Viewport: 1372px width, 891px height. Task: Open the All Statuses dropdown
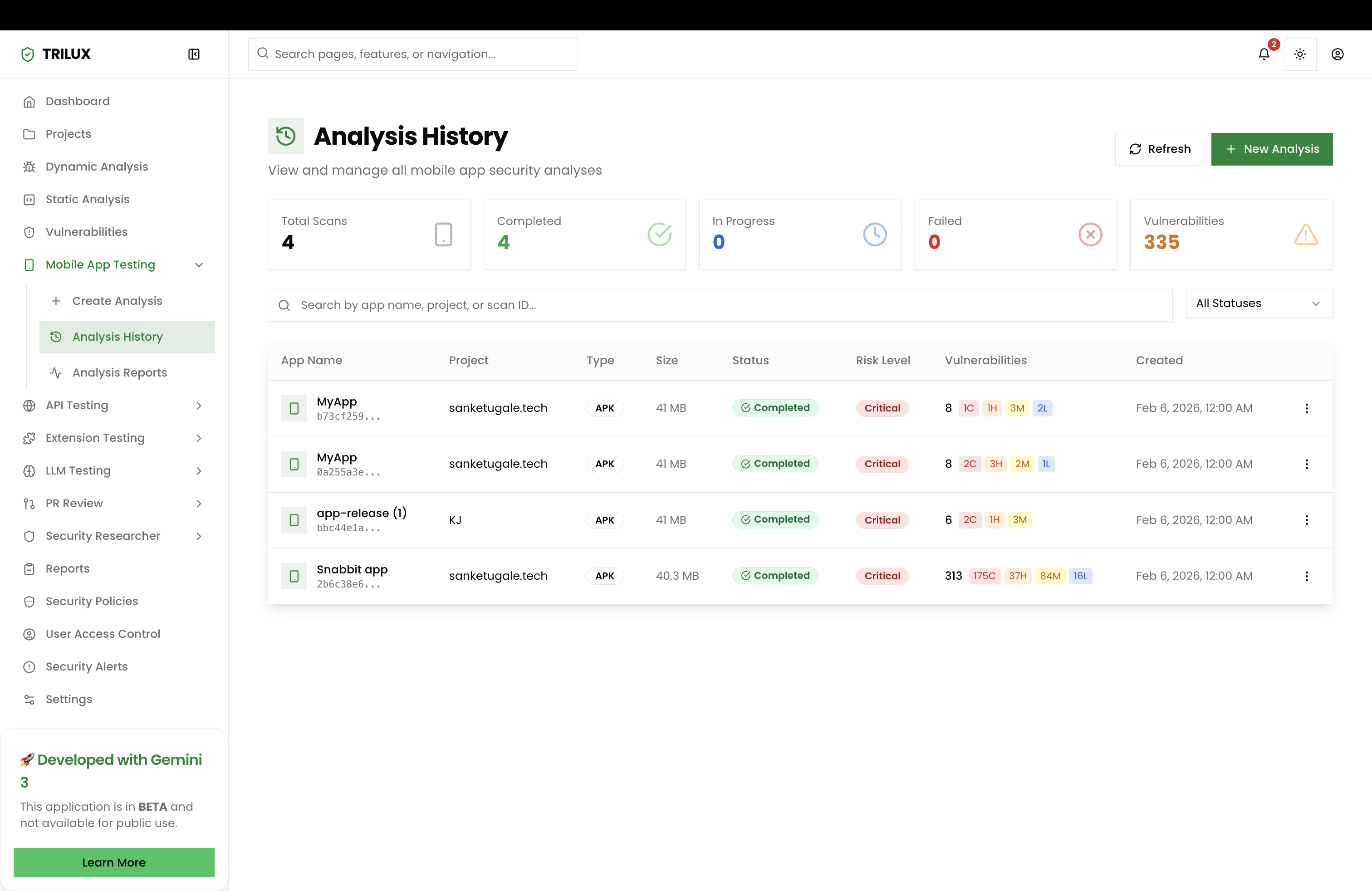click(x=1259, y=303)
